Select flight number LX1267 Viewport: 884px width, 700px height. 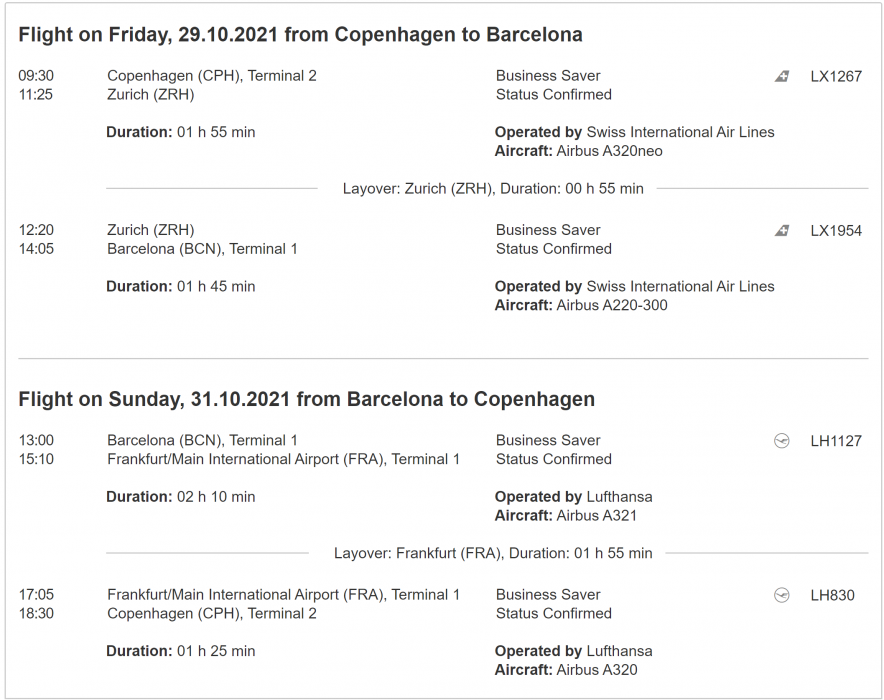click(x=835, y=76)
